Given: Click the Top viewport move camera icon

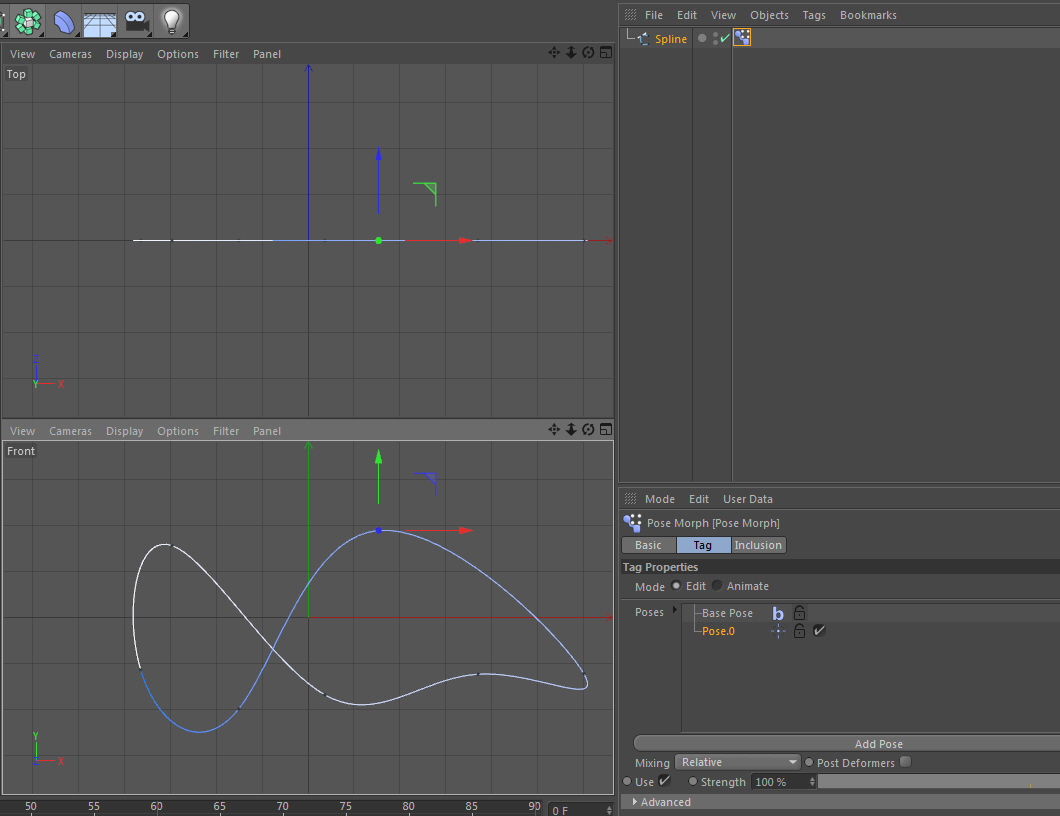Looking at the screenshot, I should (x=554, y=53).
